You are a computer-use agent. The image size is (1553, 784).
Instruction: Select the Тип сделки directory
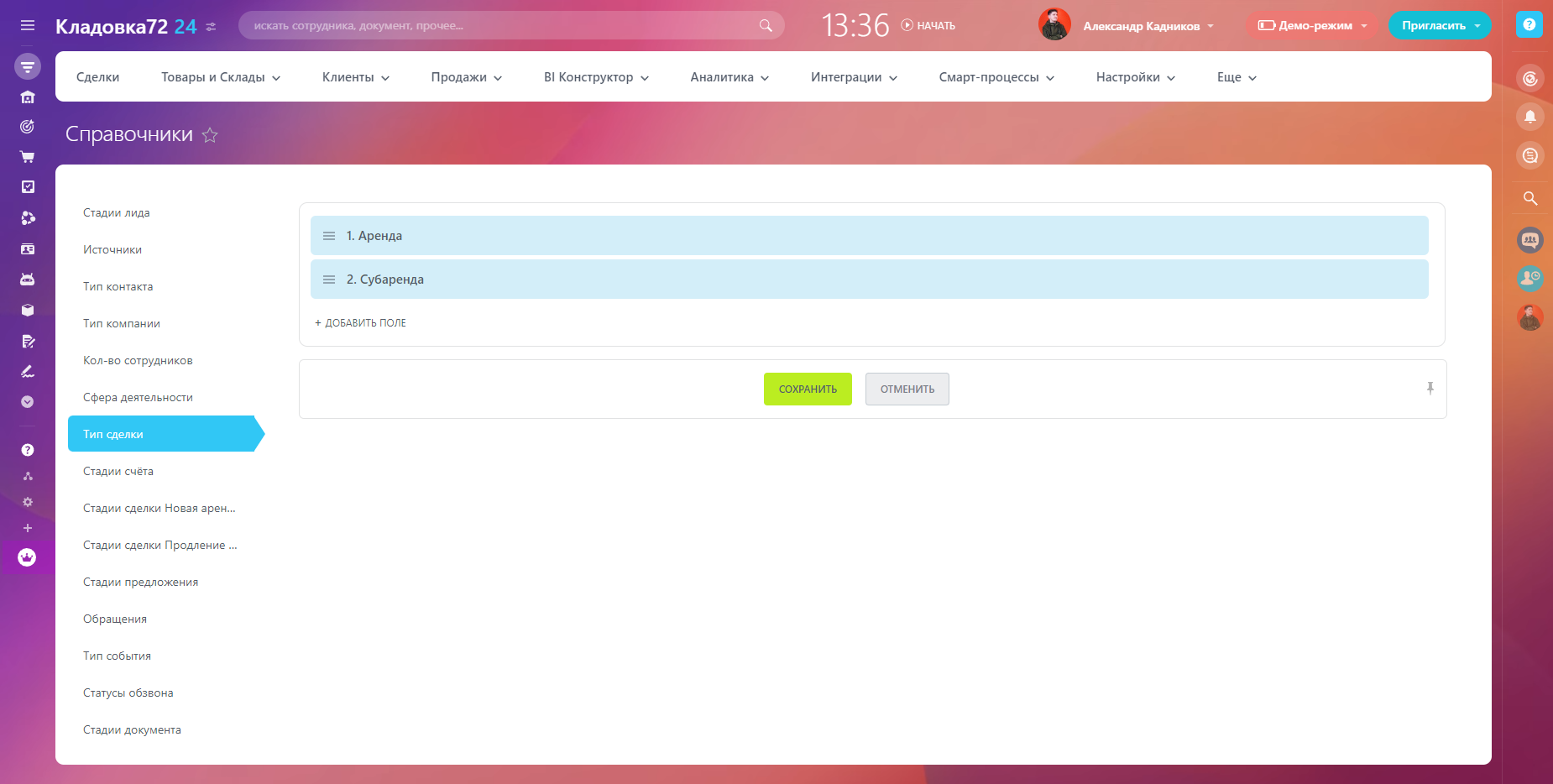tap(166, 434)
